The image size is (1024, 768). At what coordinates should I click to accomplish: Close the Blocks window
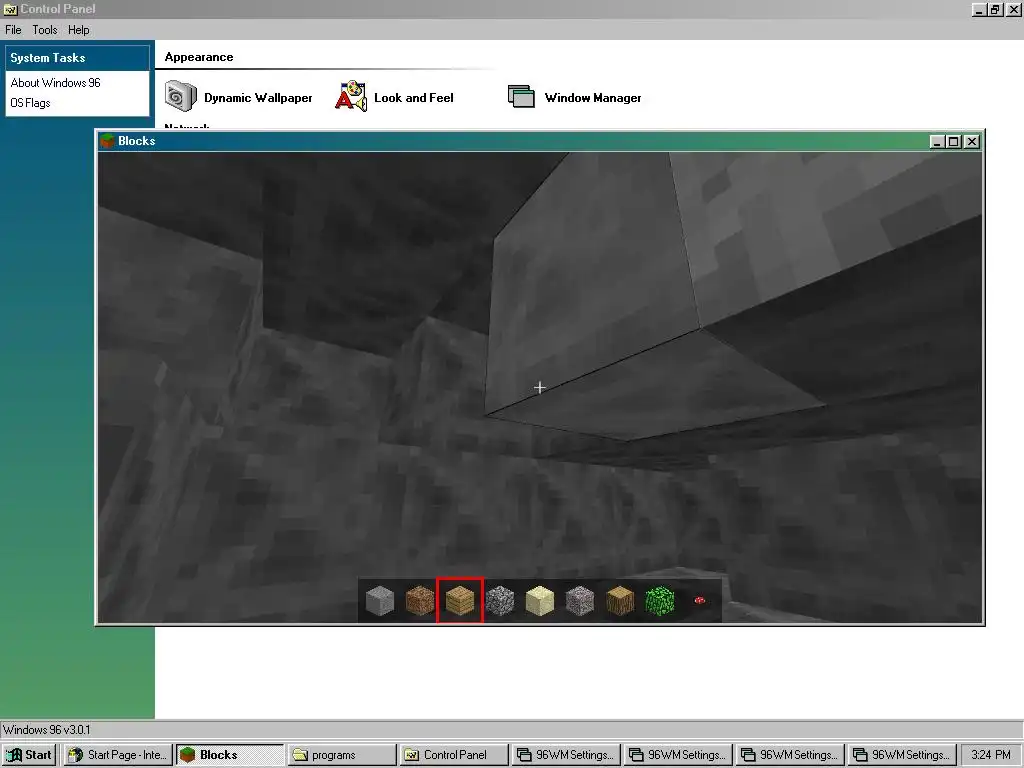(x=972, y=142)
